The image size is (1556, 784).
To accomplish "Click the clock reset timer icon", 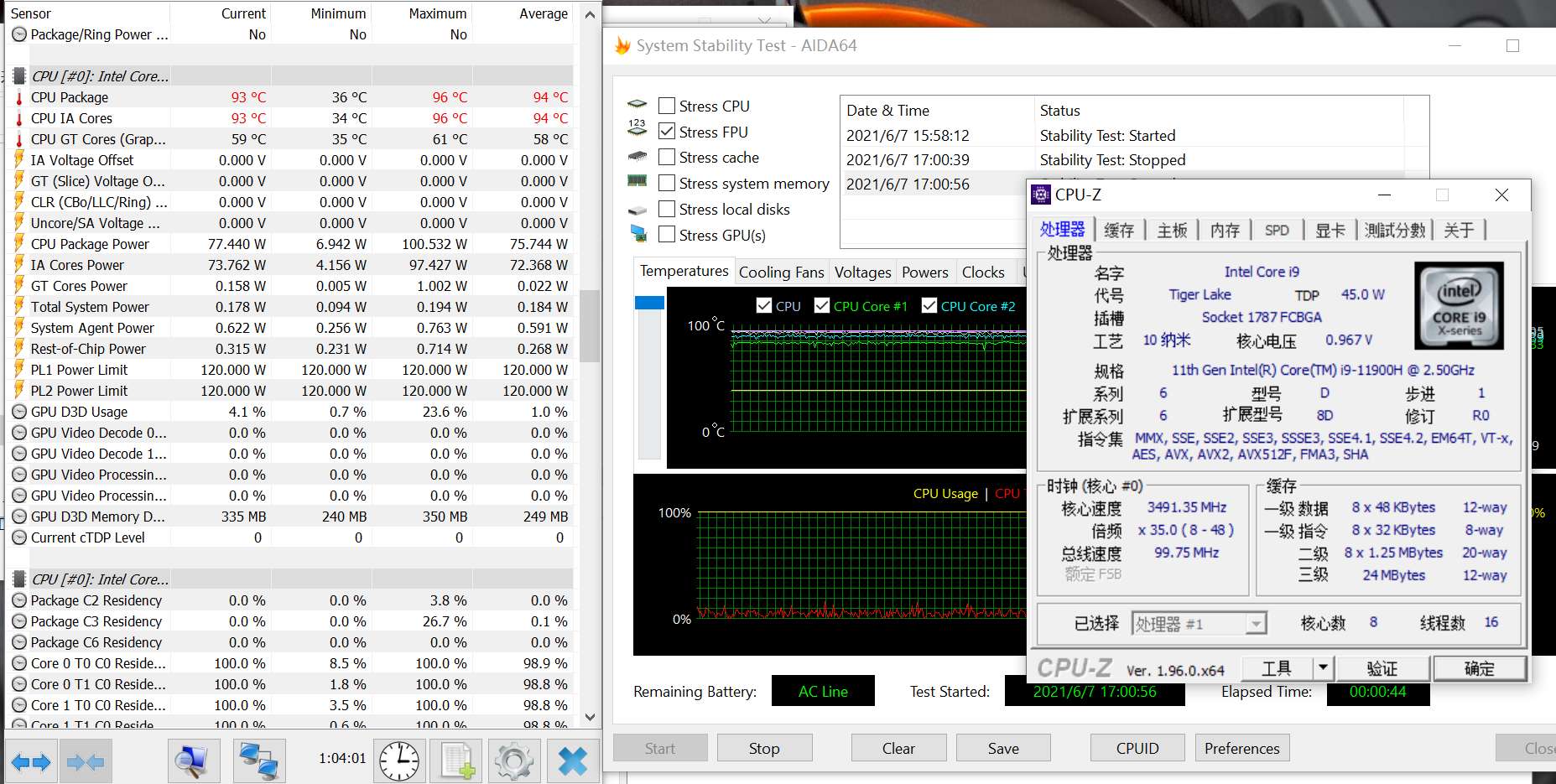I will coord(400,761).
